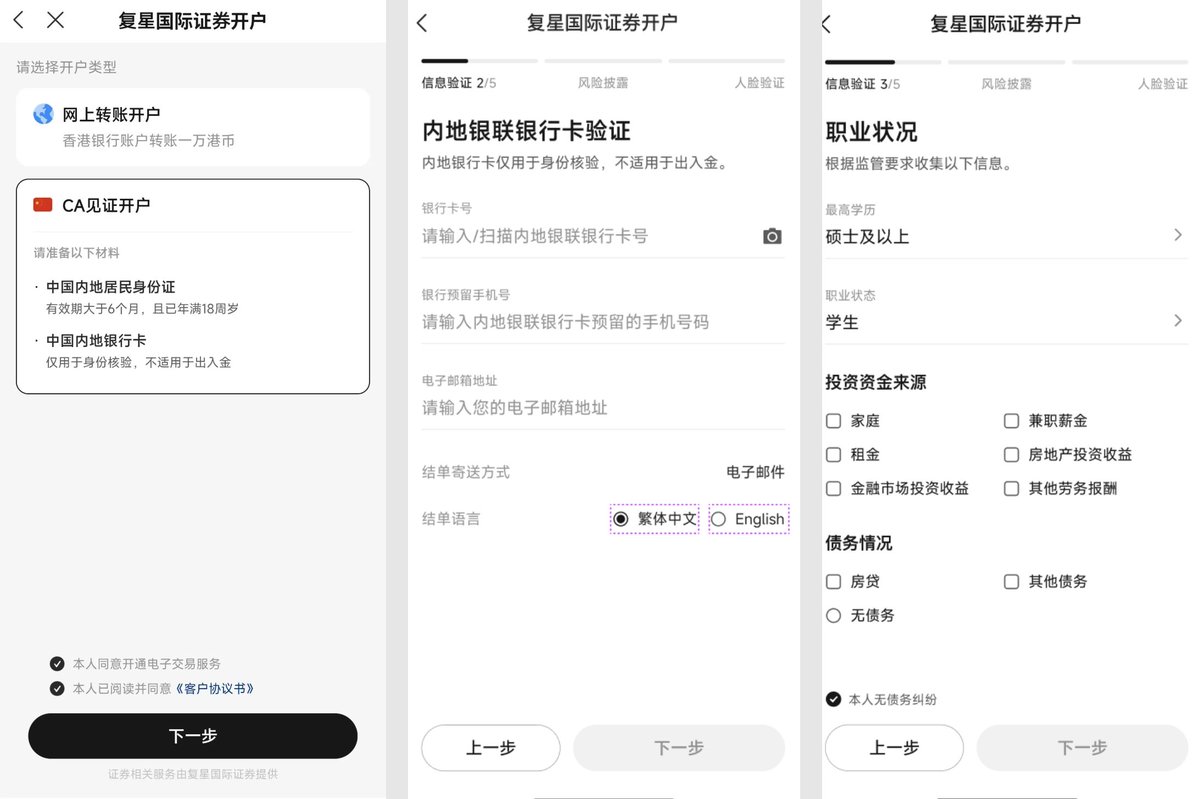Viewport: 1200px width, 799px height.
Task: Tap the black 下一步 button on first screen
Action: [193, 736]
